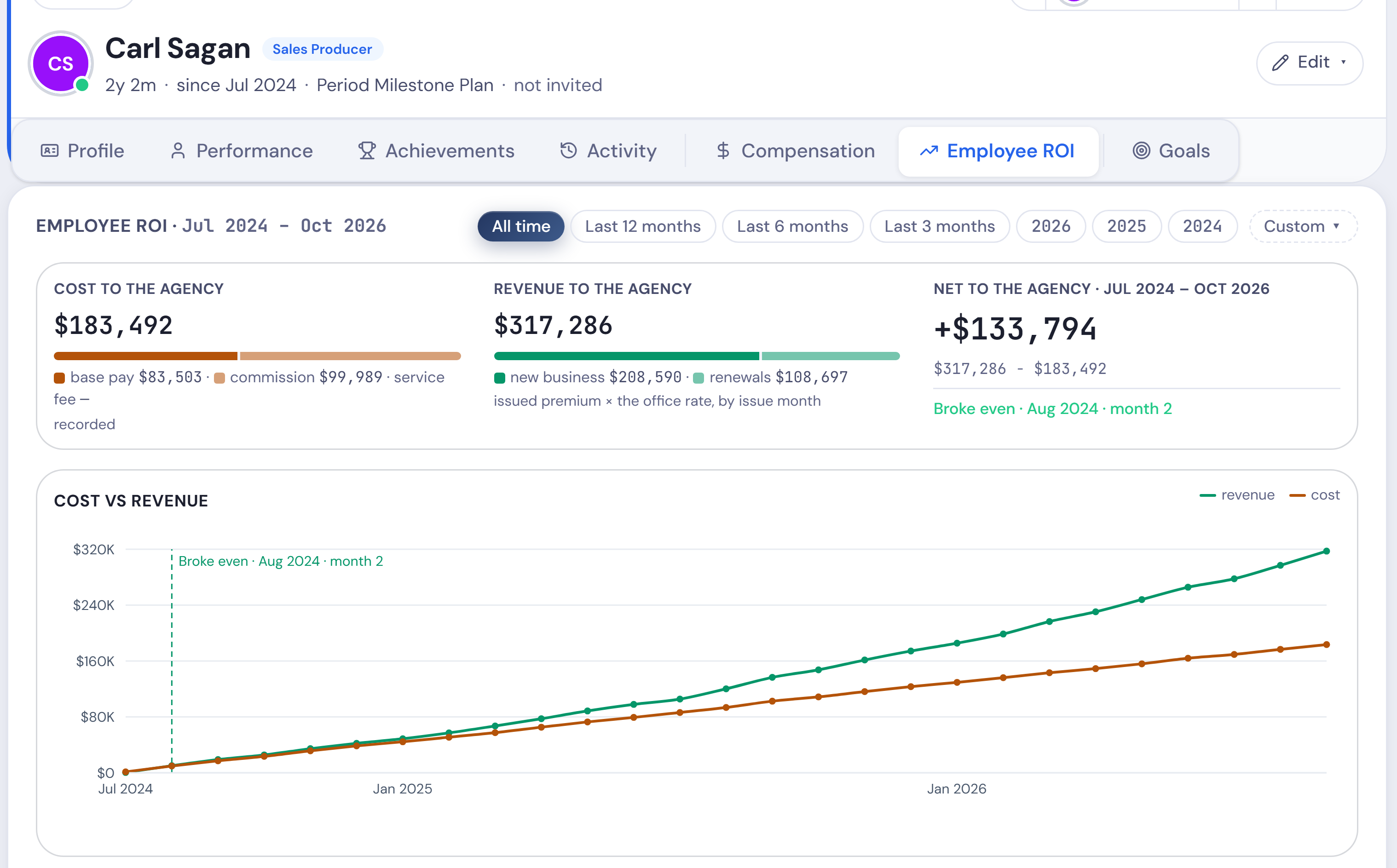Click the Period Milestone Plan text
Screen dimensions: 1397x868
coord(405,86)
